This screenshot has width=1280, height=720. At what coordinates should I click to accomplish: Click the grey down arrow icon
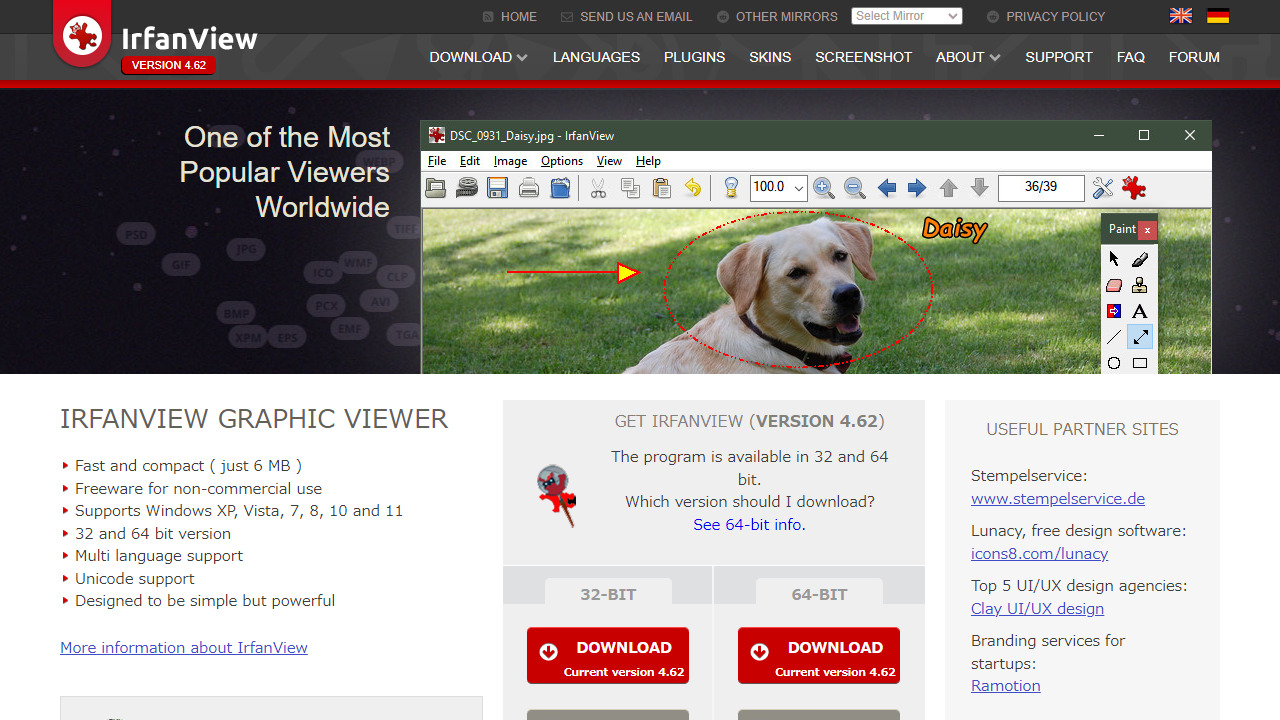pos(979,188)
